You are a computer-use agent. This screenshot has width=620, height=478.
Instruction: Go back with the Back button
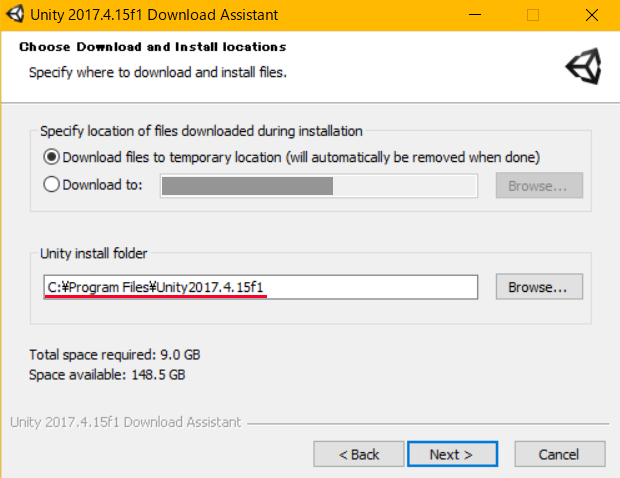coord(359,454)
